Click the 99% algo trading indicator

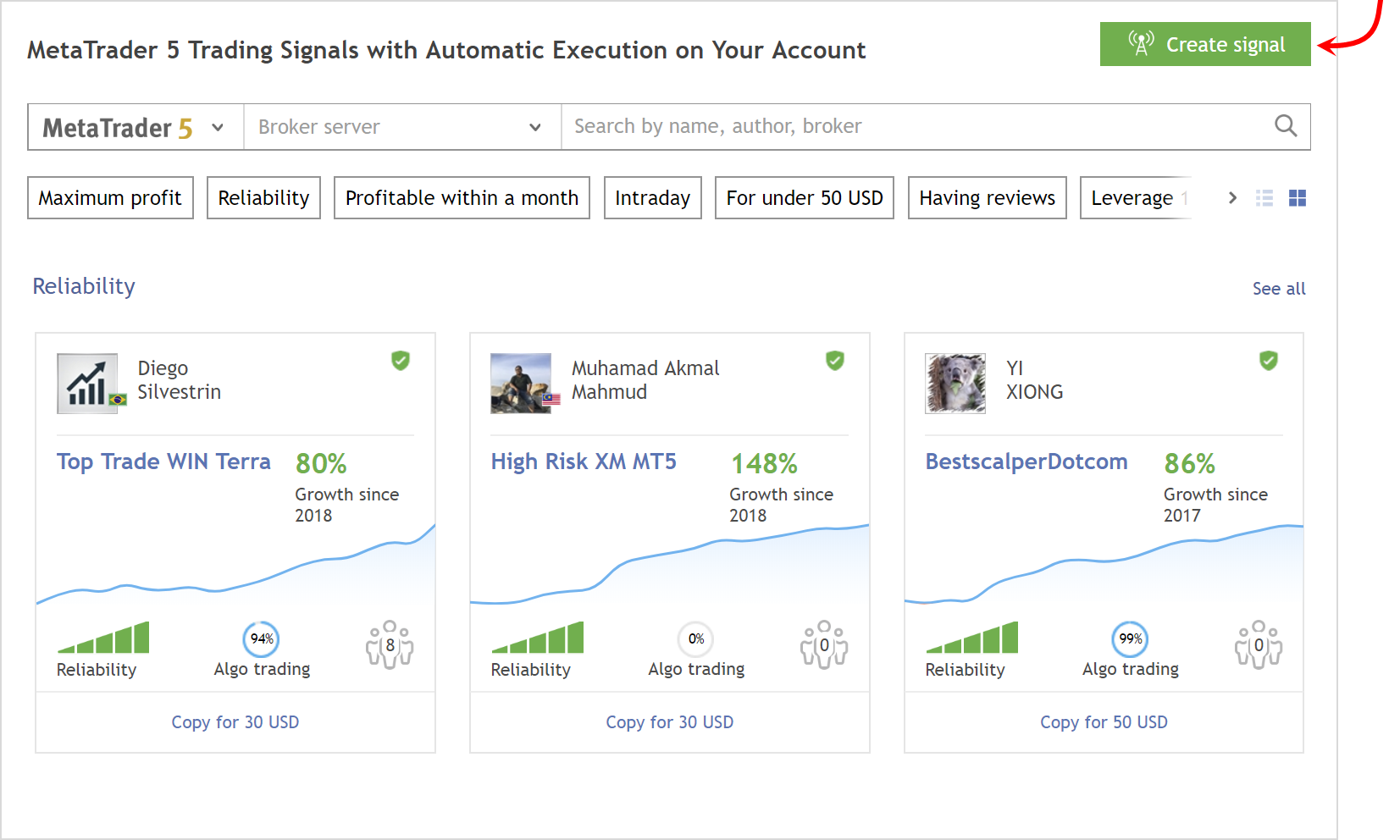click(x=1131, y=639)
